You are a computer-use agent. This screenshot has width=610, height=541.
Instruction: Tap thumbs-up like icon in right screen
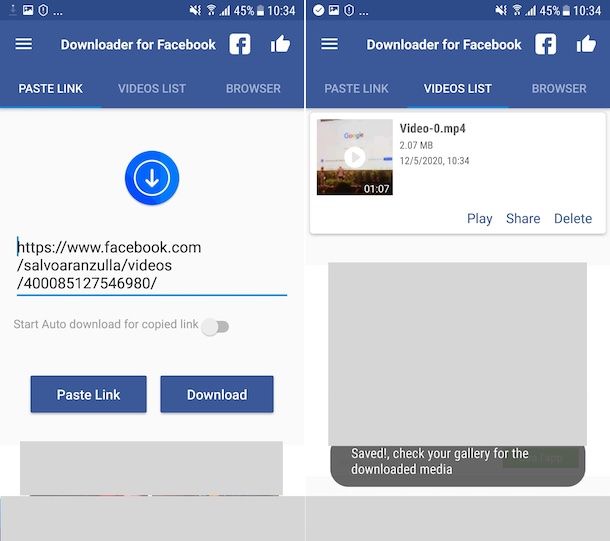(586, 44)
